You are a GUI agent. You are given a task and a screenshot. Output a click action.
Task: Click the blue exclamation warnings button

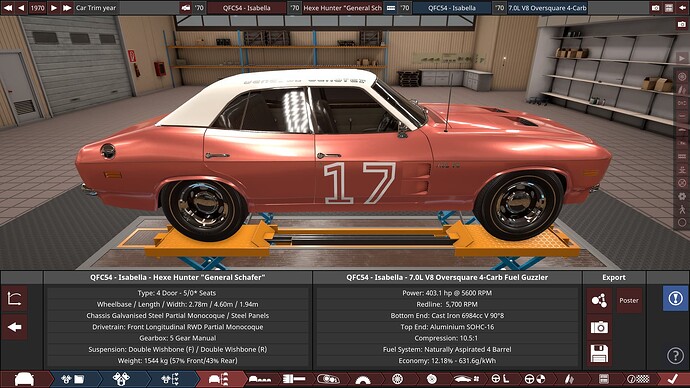(675, 298)
